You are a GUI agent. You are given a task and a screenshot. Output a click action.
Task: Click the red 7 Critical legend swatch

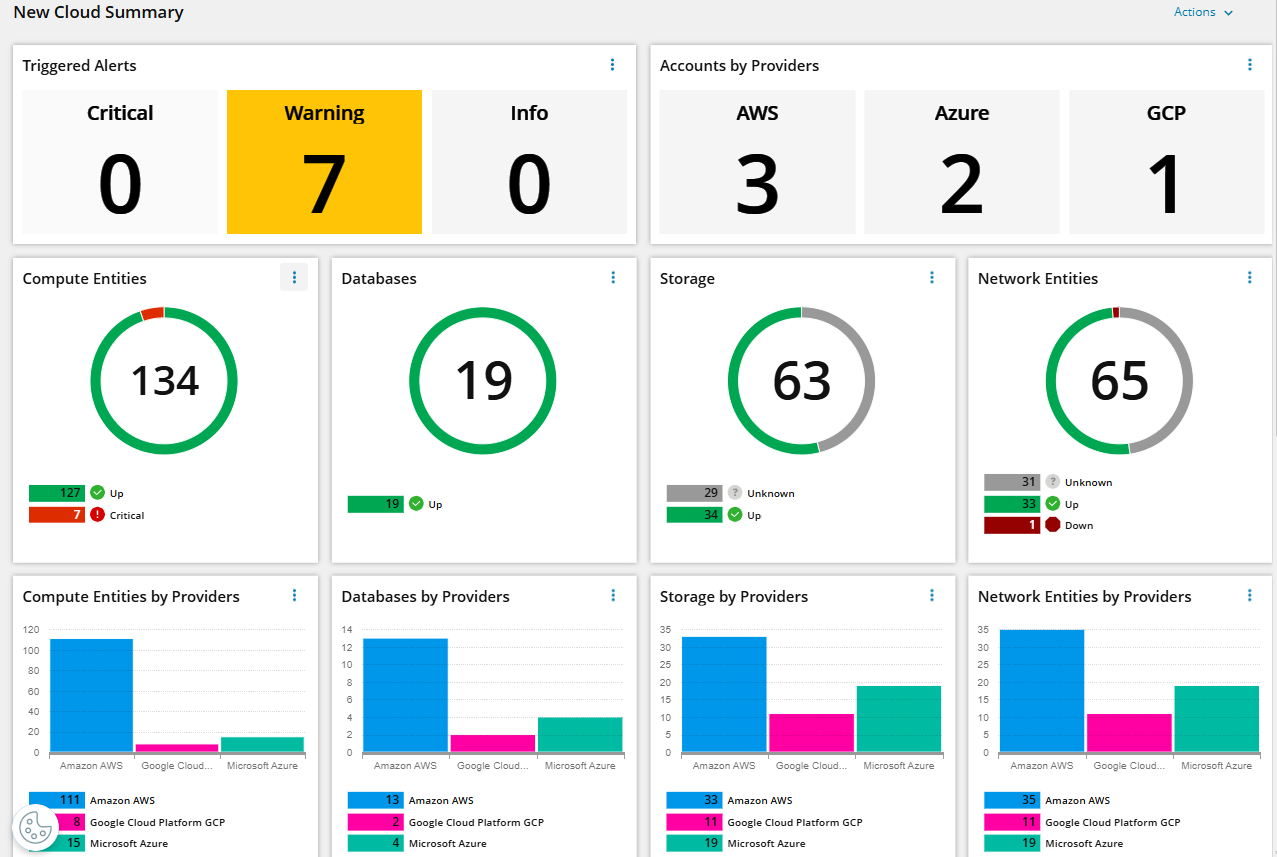[57, 515]
